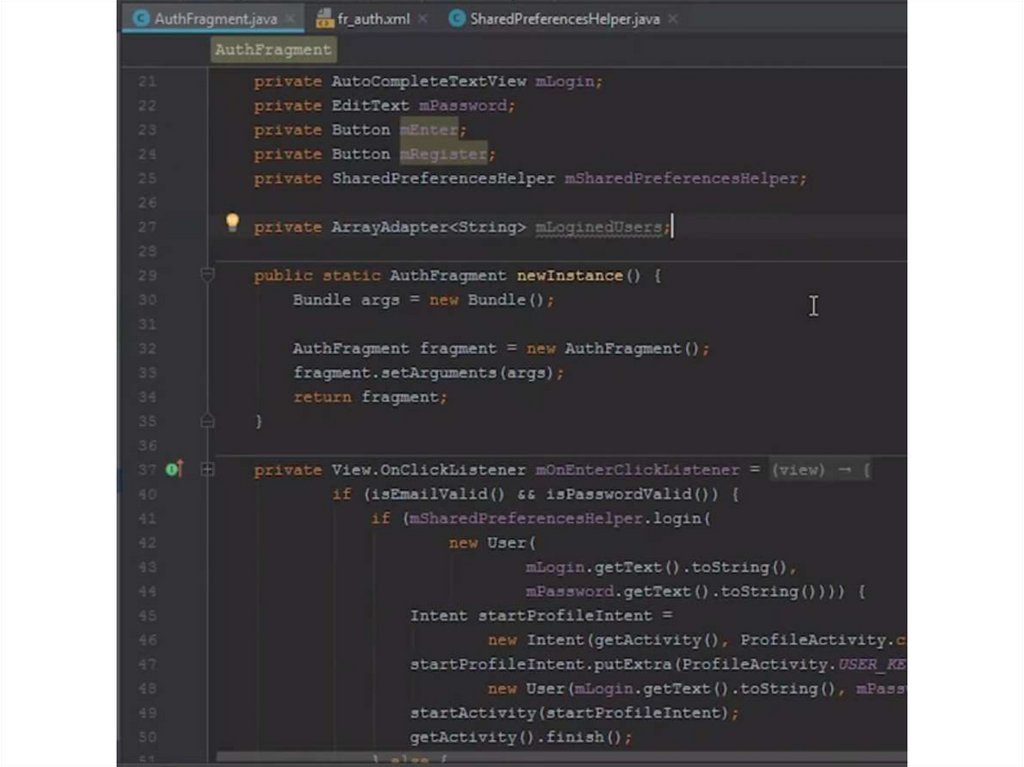Close the AuthFragment.java tab
Image resolution: width=1024 pixels, height=767 pixels.
(290, 19)
